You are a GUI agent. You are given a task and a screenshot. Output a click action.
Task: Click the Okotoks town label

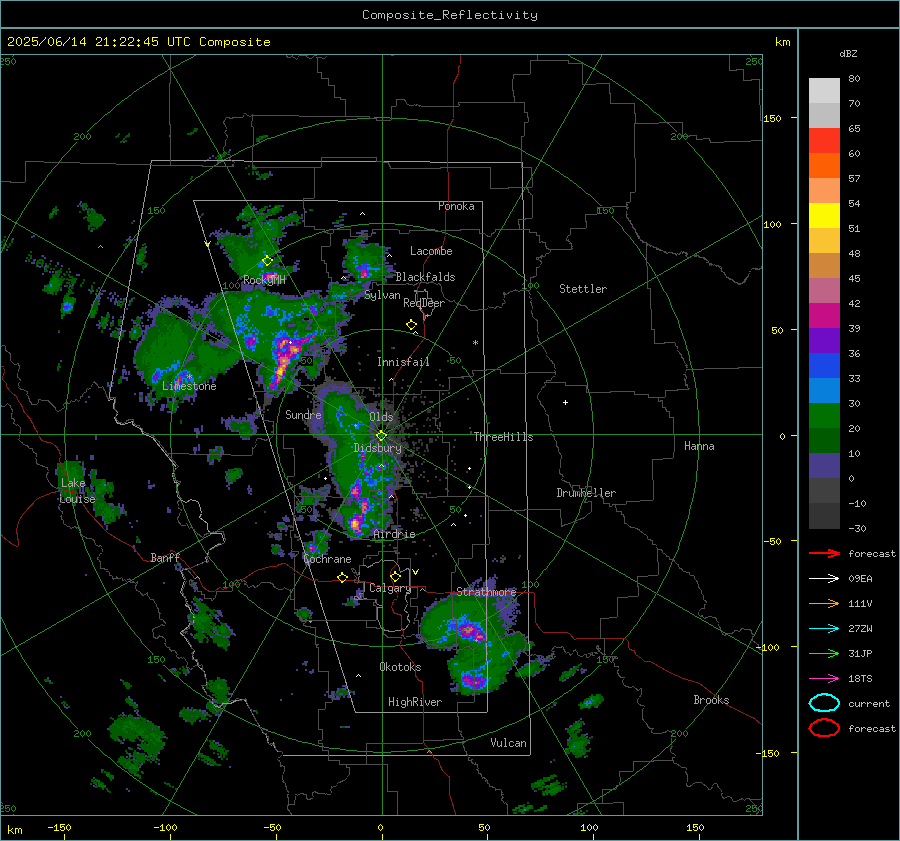tap(400, 667)
